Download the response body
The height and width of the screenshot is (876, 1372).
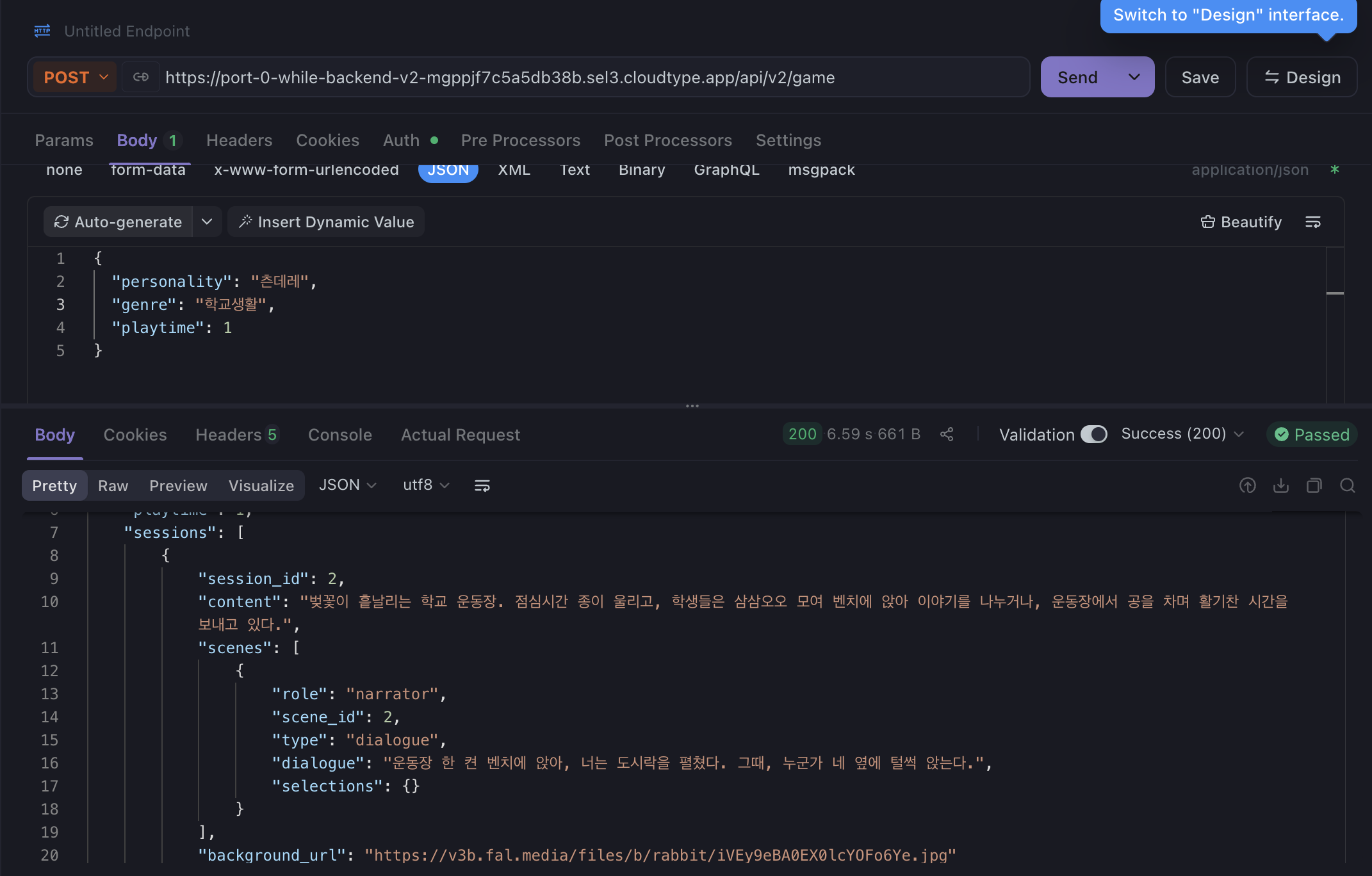coord(1281,486)
